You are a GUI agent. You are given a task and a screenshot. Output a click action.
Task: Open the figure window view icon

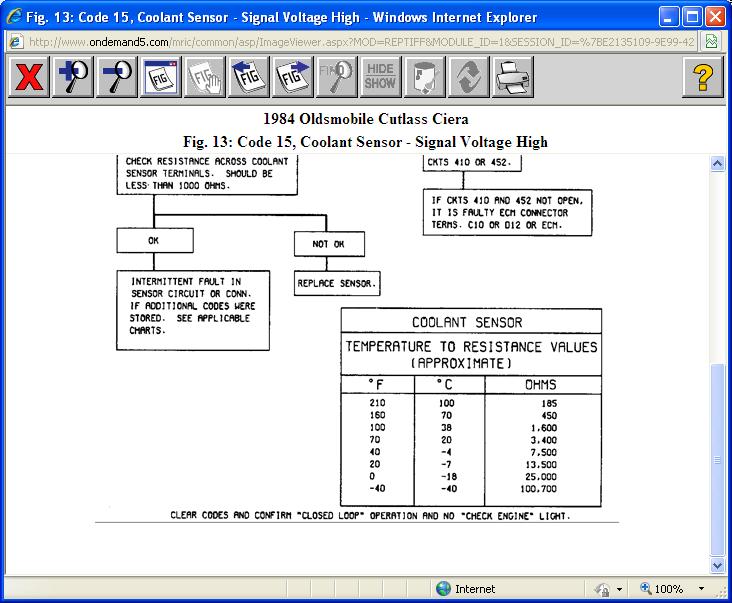[x=161, y=77]
